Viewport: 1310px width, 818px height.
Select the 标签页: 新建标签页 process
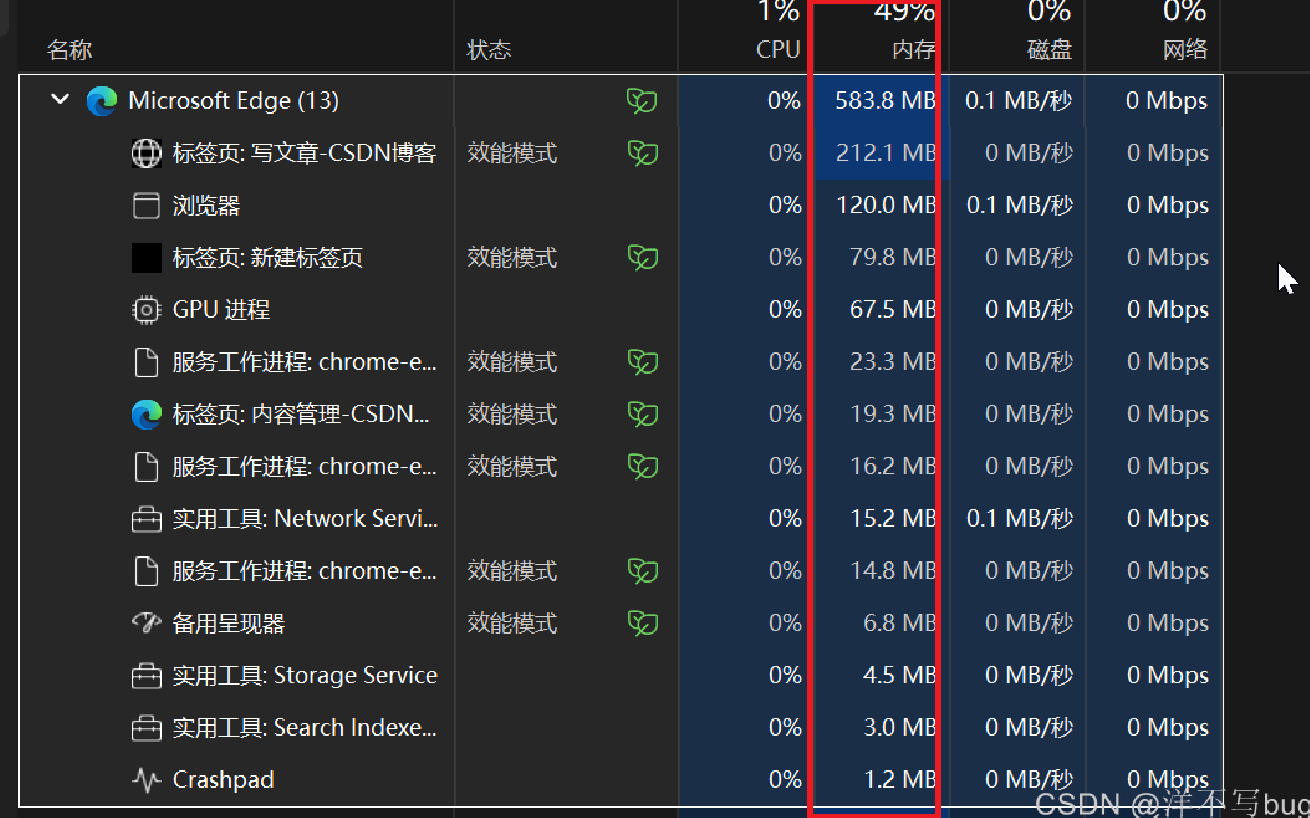click(267, 258)
